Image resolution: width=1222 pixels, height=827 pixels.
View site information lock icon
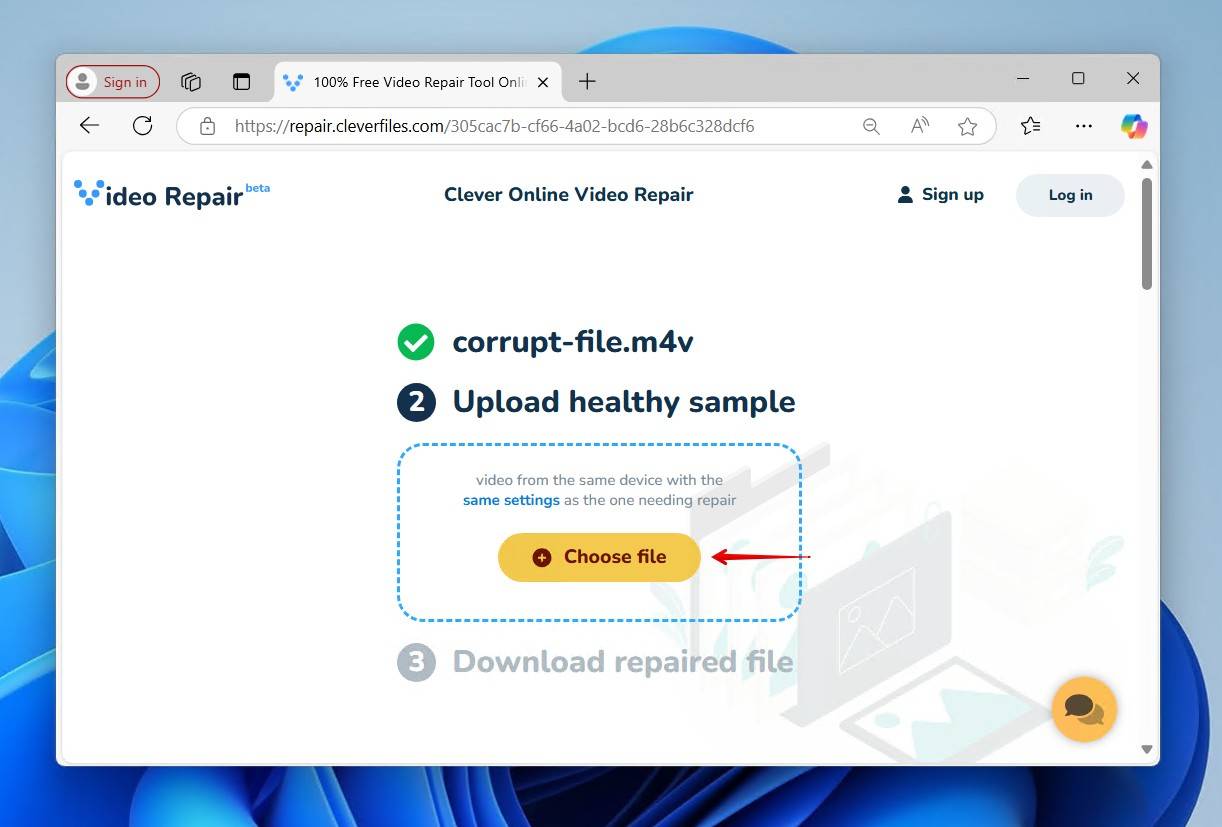(x=207, y=126)
